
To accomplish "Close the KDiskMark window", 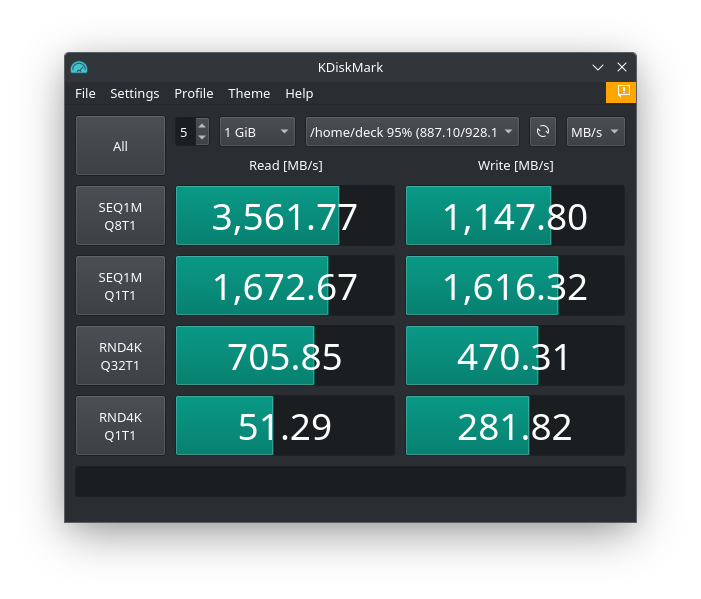I will coord(622,67).
